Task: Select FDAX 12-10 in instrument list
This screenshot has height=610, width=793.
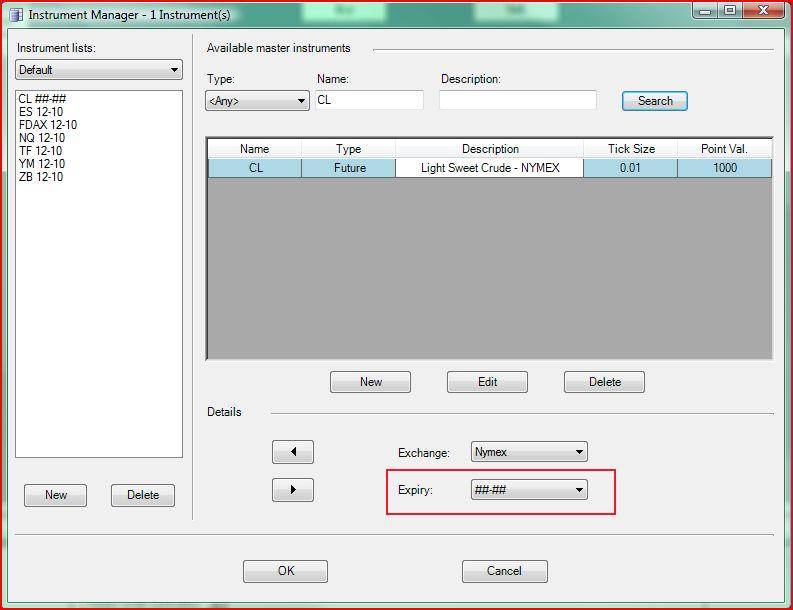Action: click(x=48, y=125)
